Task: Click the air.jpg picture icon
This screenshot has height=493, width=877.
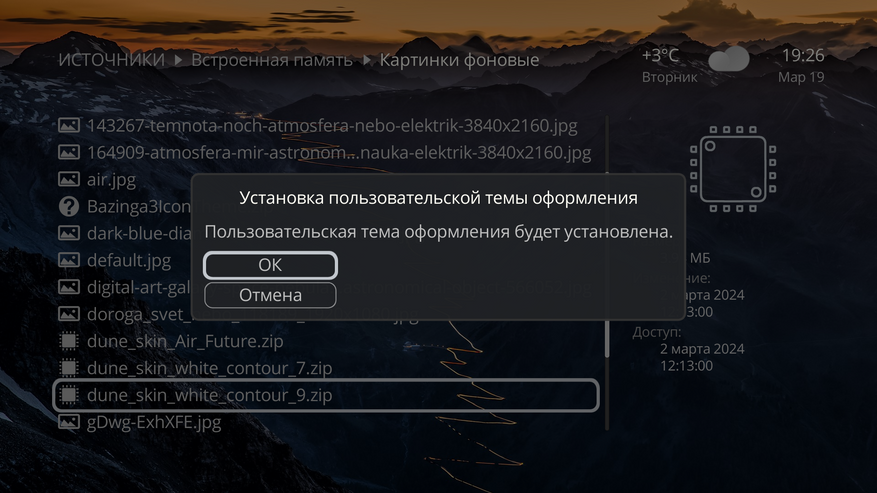Action: (x=69, y=179)
